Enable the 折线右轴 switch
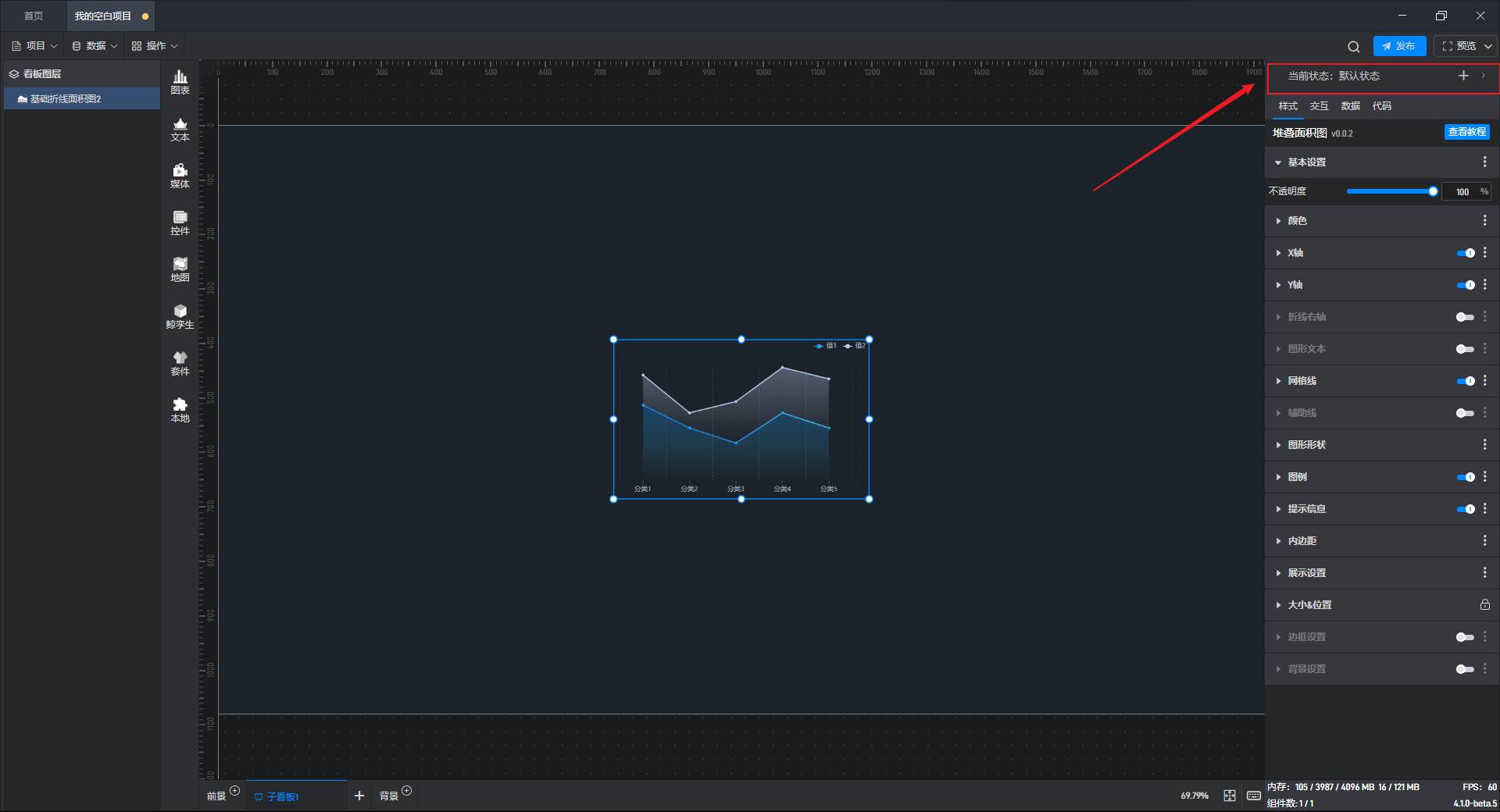1500x812 pixels. pos(1466,317)
